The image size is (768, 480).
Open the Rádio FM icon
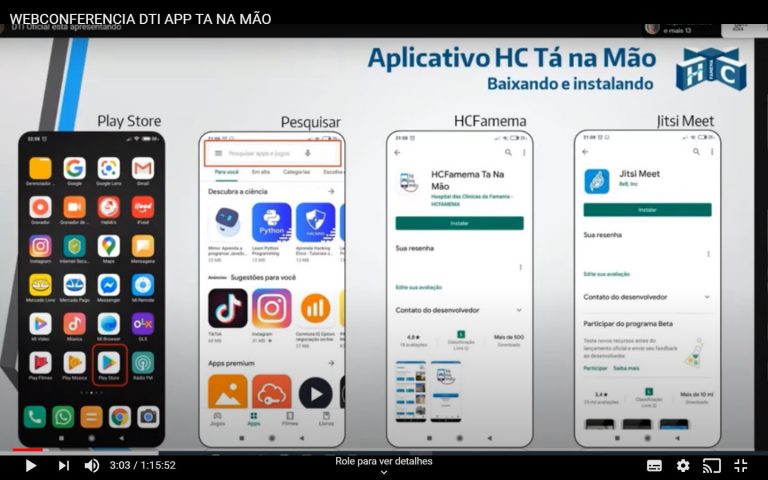143,362
